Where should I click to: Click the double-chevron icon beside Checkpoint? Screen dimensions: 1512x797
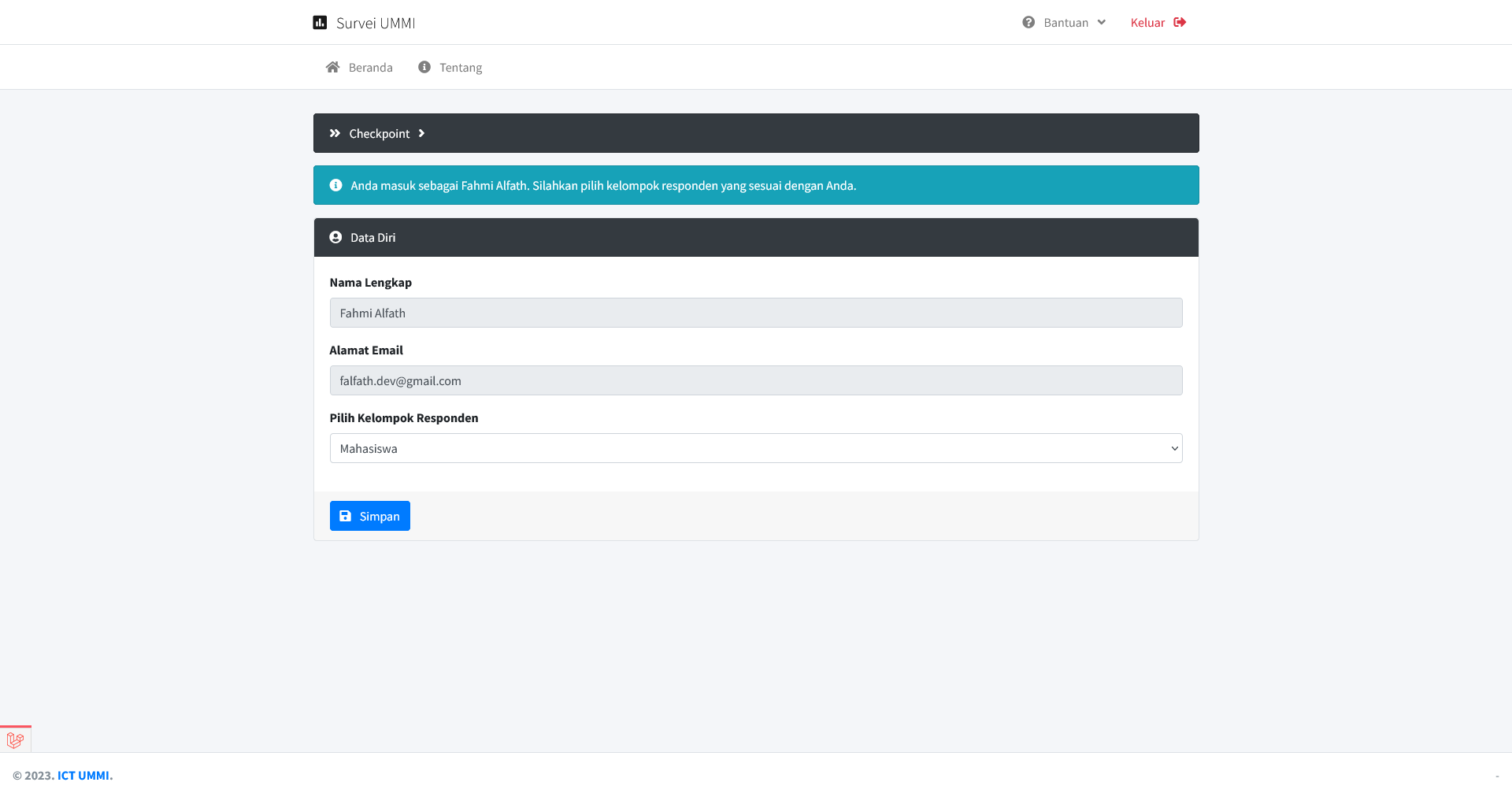(335, 134)
